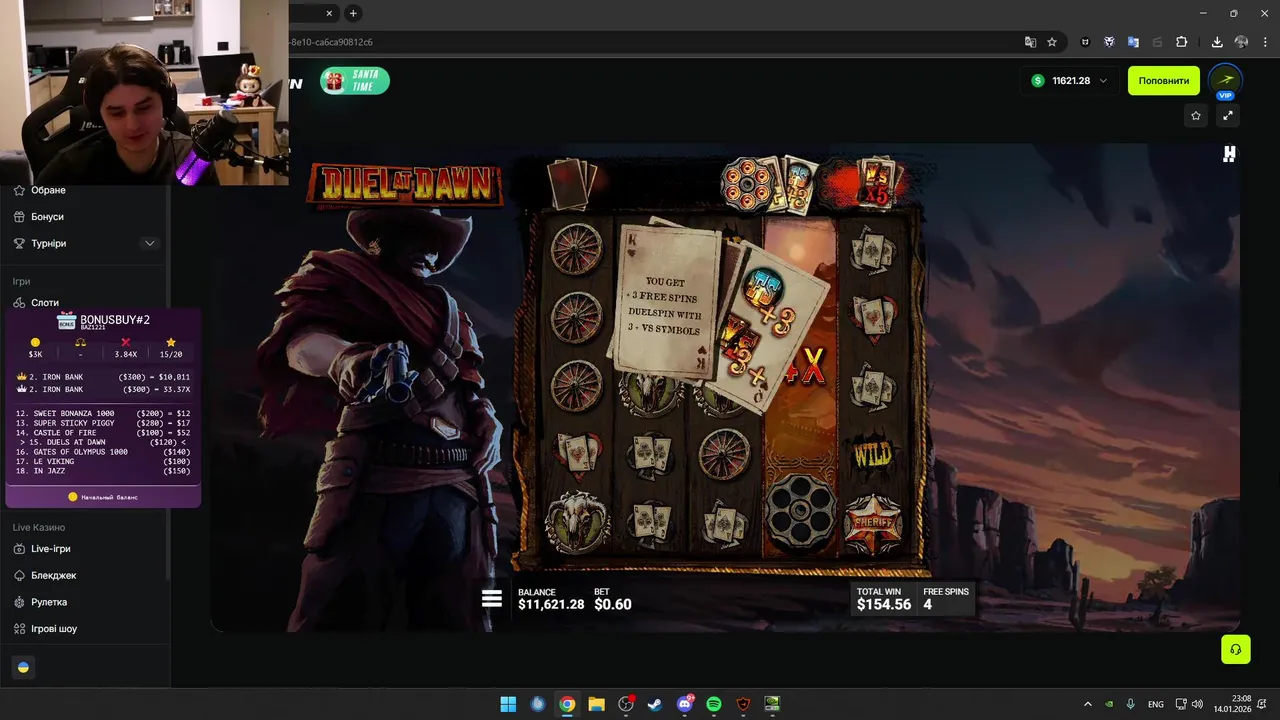The image size is (1280, 720).
Task: Click the Castle of Fire row
Action: coord(102,433)
